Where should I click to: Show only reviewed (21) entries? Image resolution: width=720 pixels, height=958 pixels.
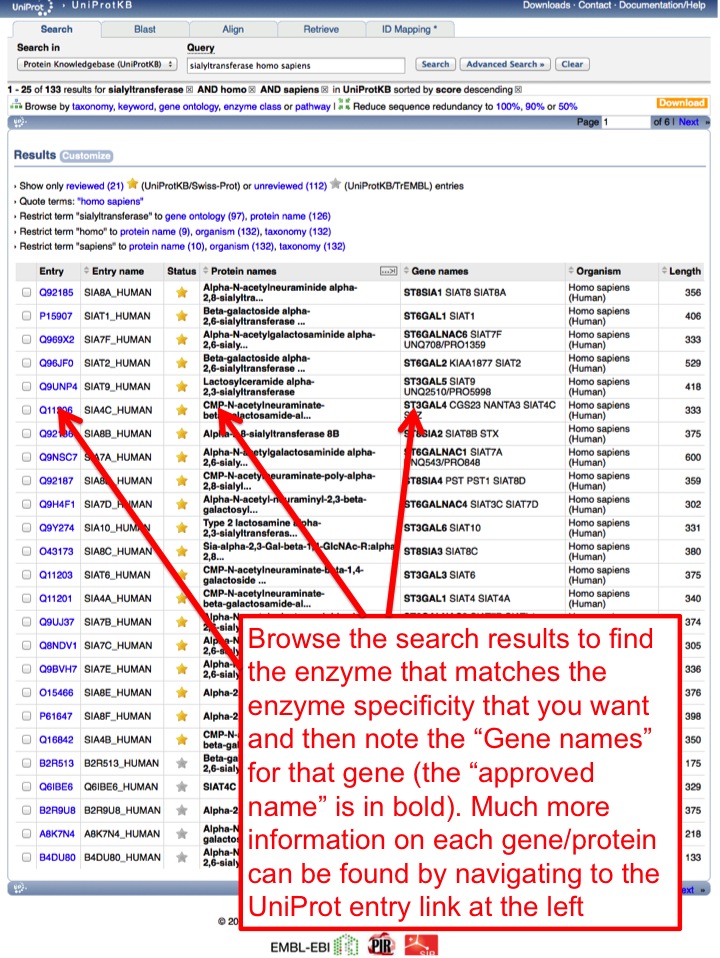point(95,186)
